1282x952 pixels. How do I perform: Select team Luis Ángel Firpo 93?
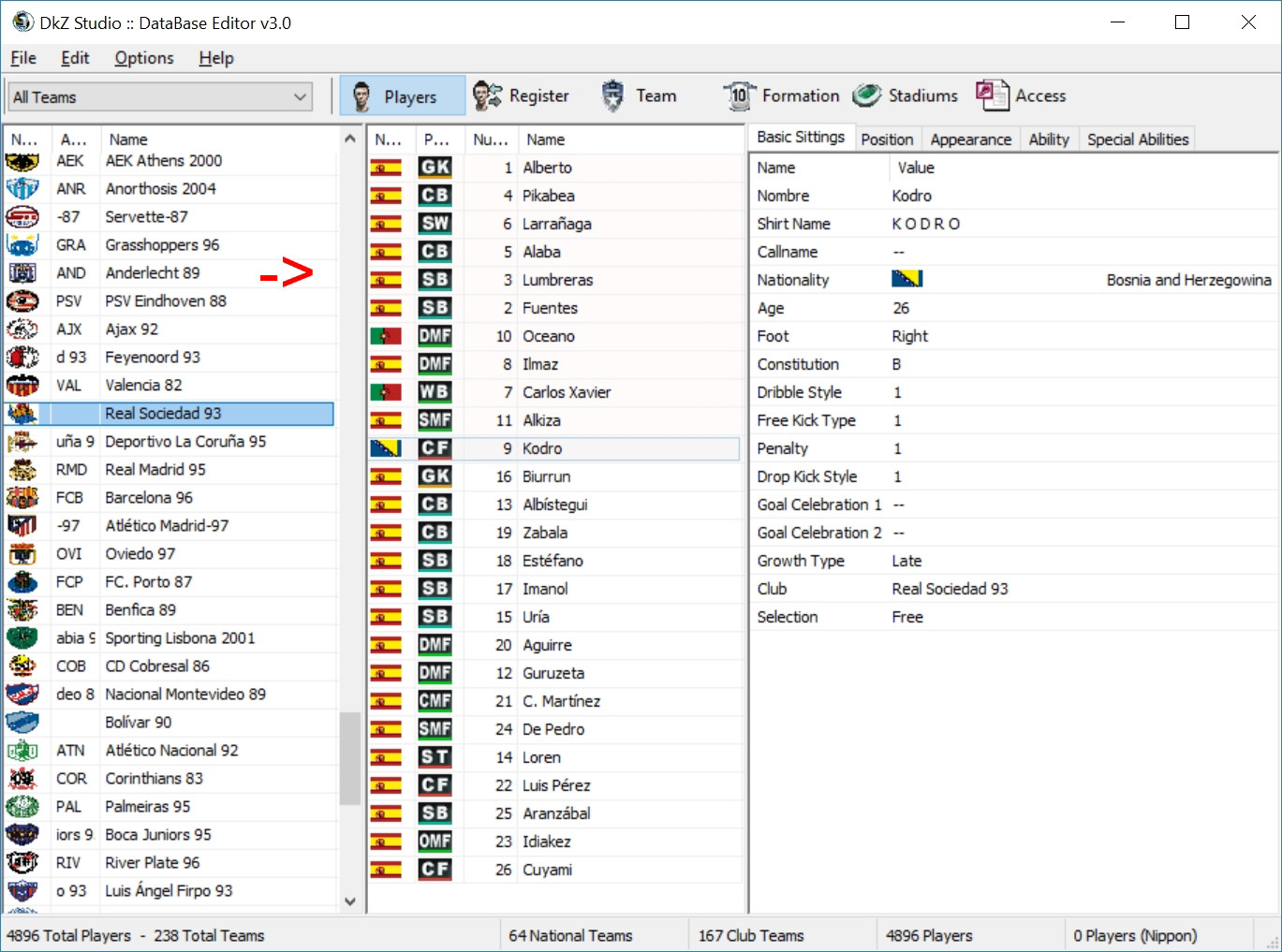pos(169,891)
